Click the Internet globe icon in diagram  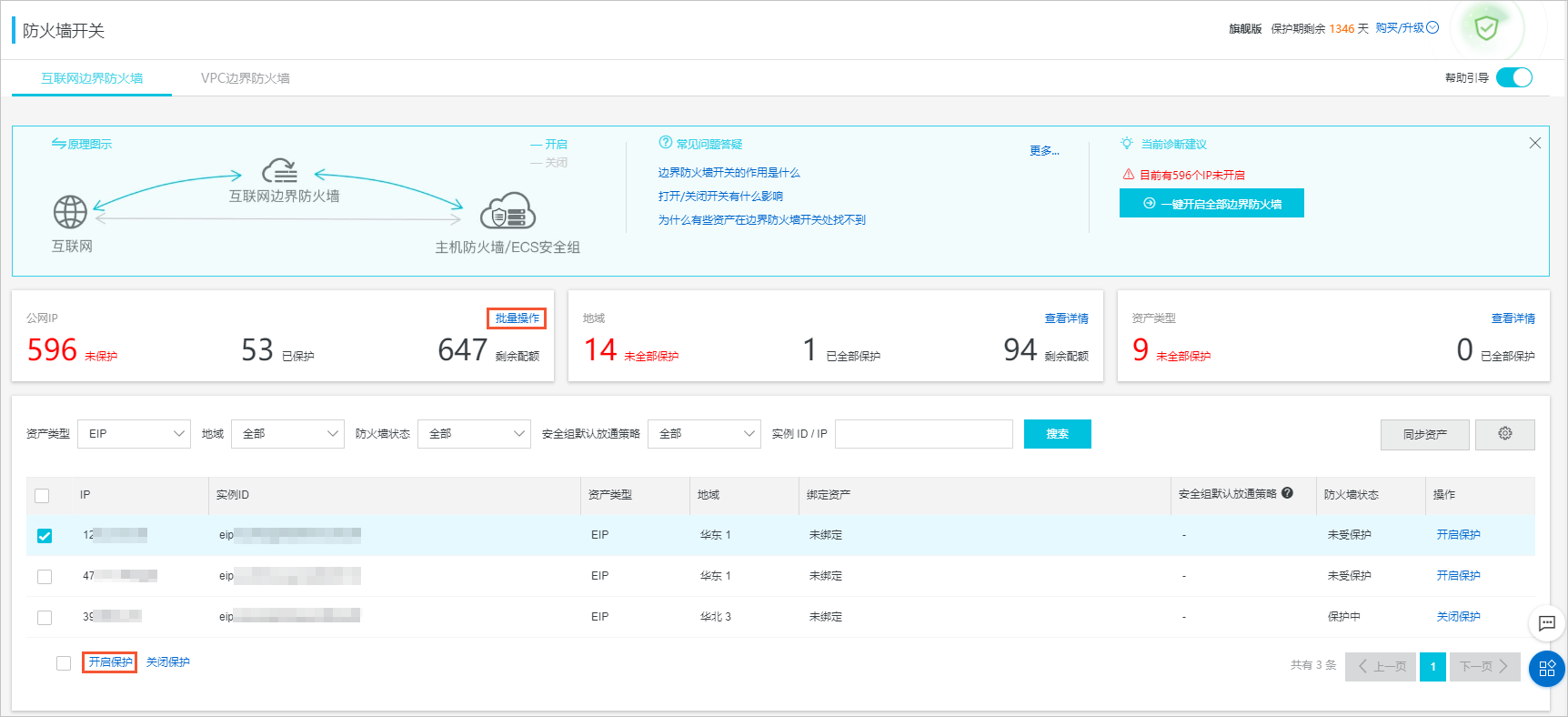point(70,212)
